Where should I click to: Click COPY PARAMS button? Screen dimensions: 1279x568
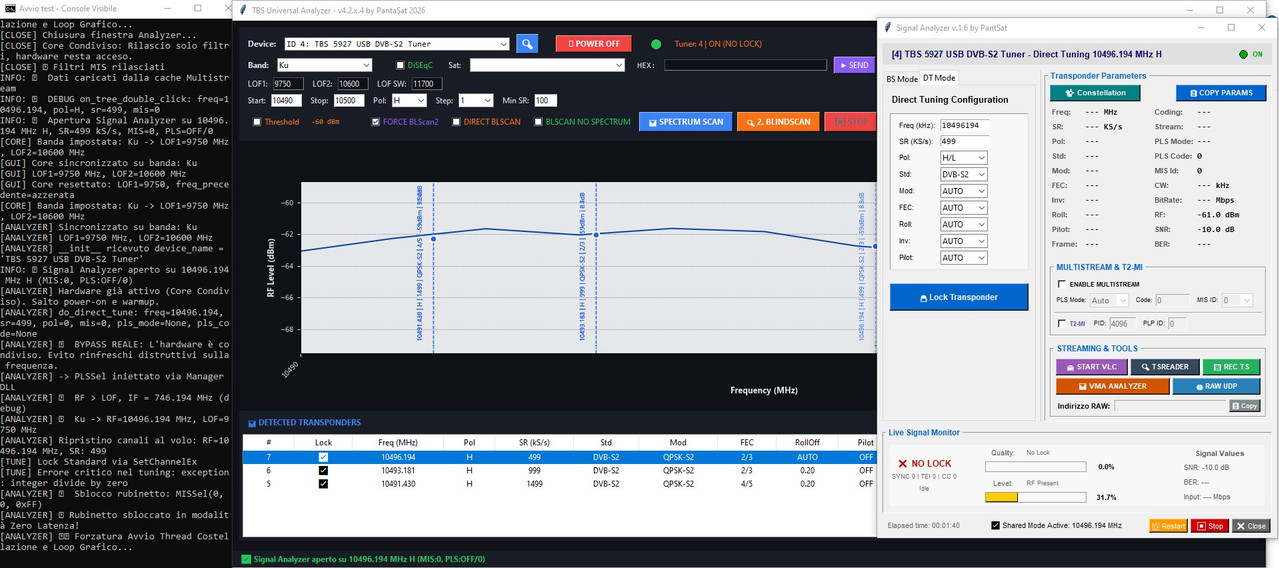[x=1221, y=93]
